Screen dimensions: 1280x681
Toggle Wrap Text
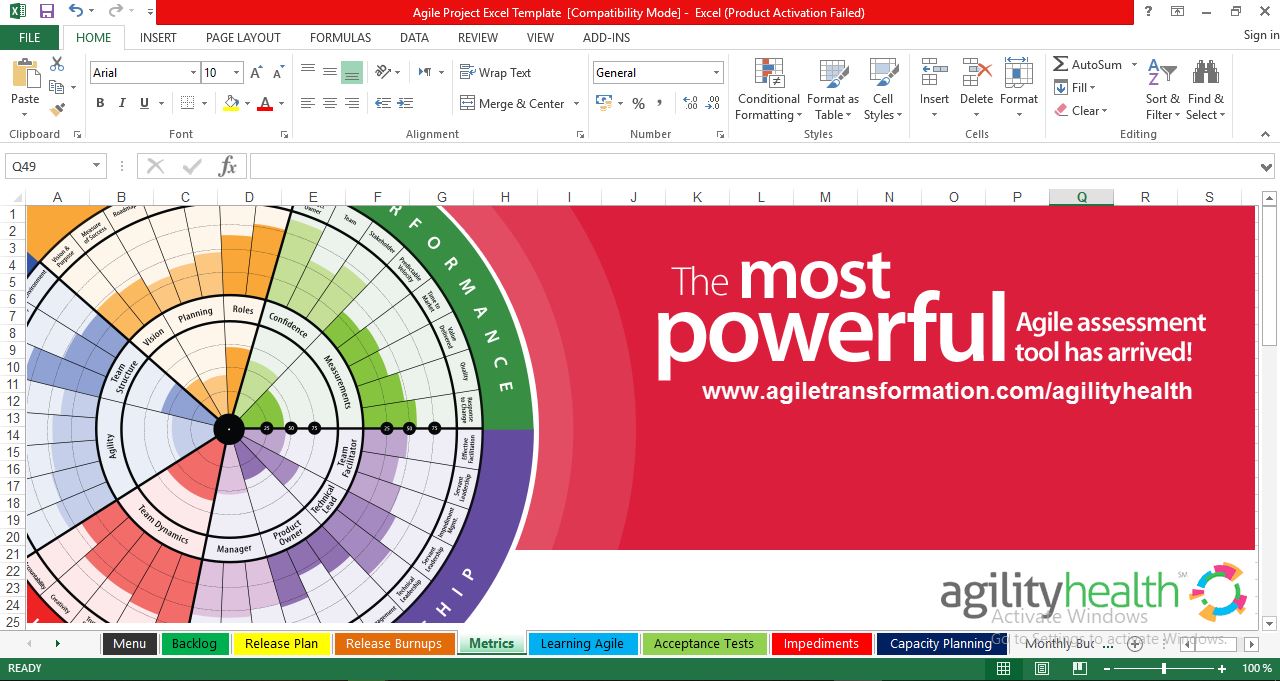coord(495,72)
